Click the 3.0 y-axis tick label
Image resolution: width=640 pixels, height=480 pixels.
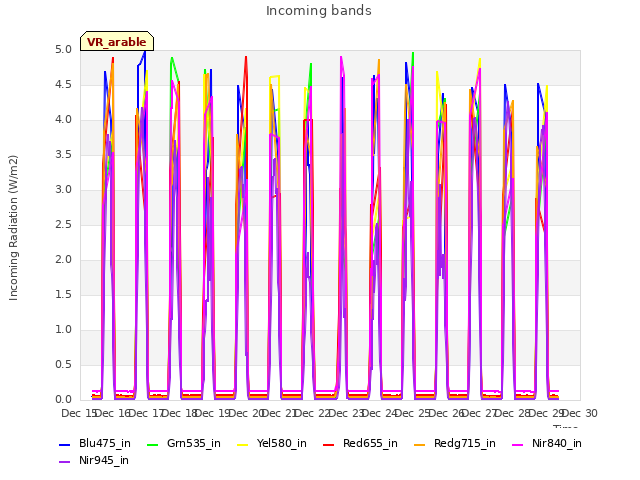[x=63, y=190]
